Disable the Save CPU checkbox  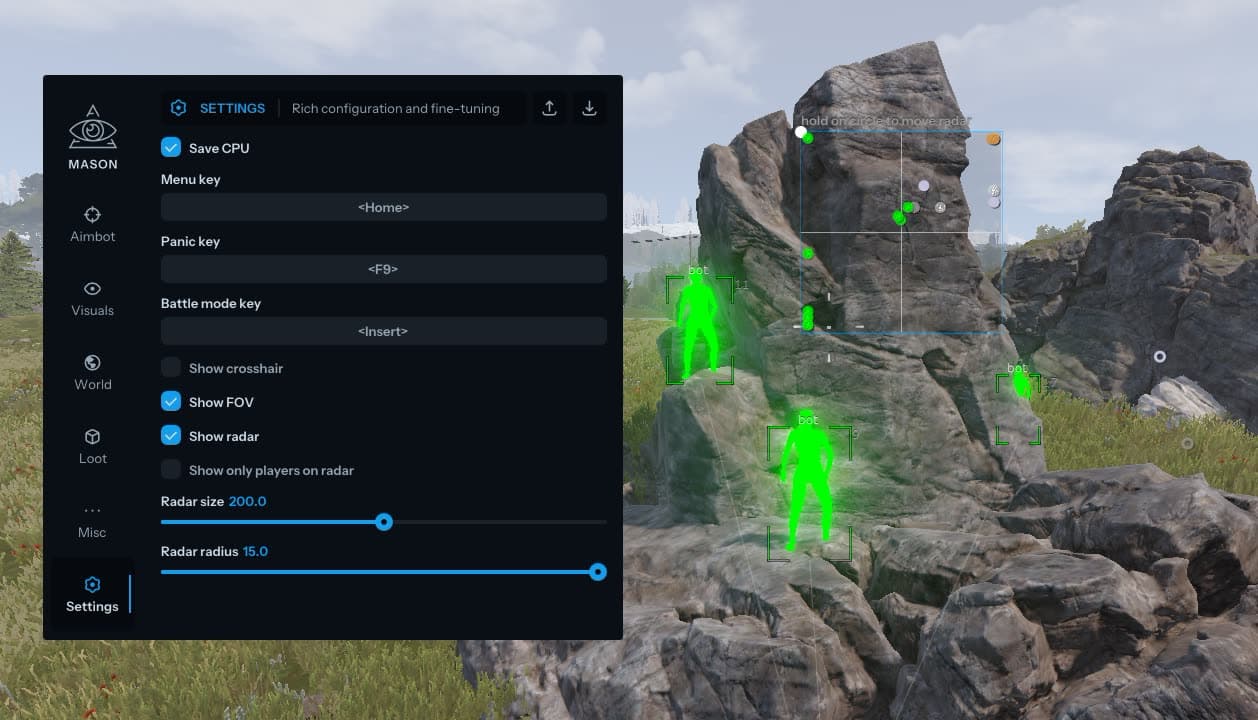171,148
